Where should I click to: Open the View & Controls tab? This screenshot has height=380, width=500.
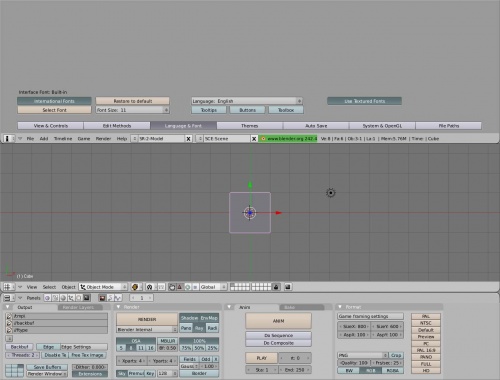[51, 126]
